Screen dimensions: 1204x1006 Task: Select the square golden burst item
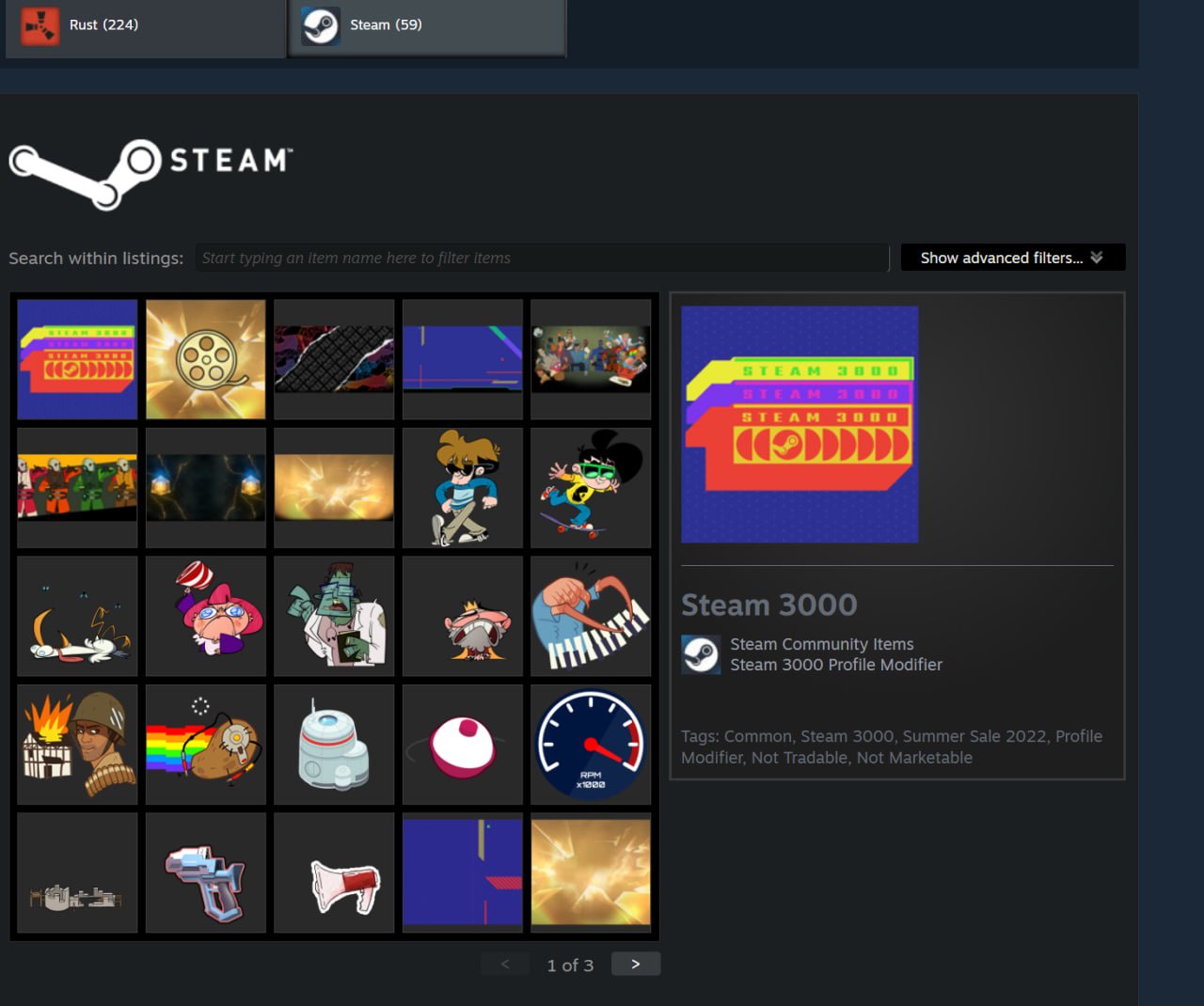pyautogui.click(x=591, y=872)
